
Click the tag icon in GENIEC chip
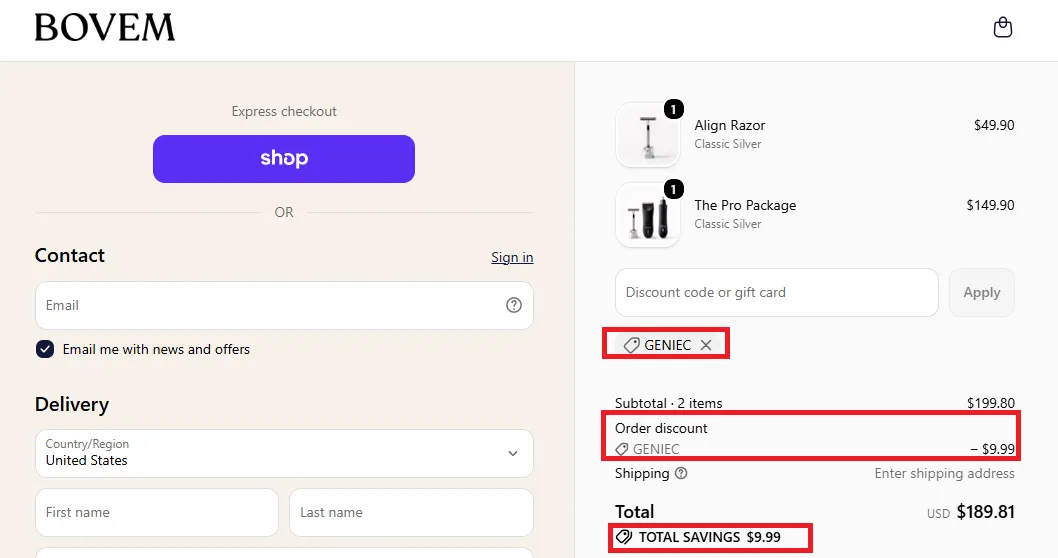pyautogui.click(x=631, y=345)
